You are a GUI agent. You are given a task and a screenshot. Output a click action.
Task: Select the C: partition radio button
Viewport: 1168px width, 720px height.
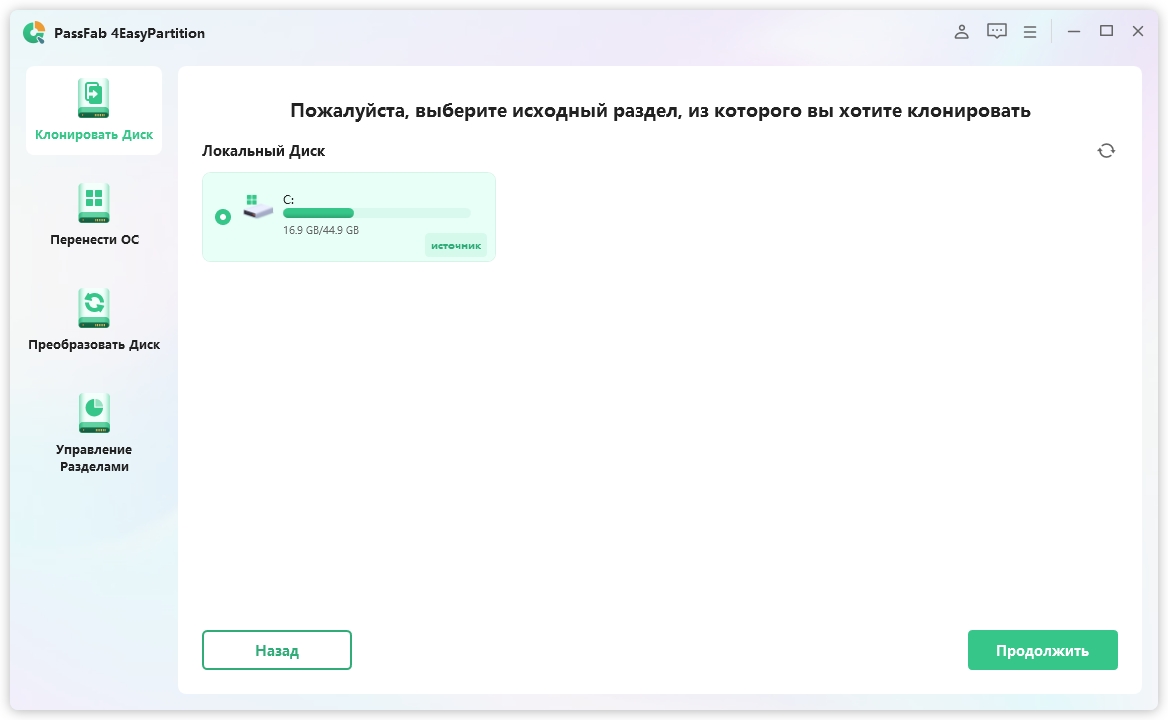[223, 217]
